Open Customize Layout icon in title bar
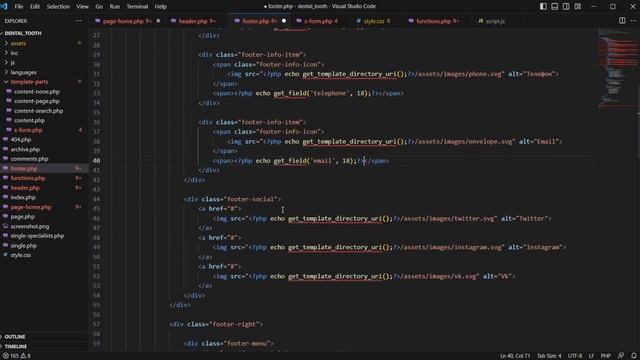This screenshot has height=360, width=640. tap(578, 7)
